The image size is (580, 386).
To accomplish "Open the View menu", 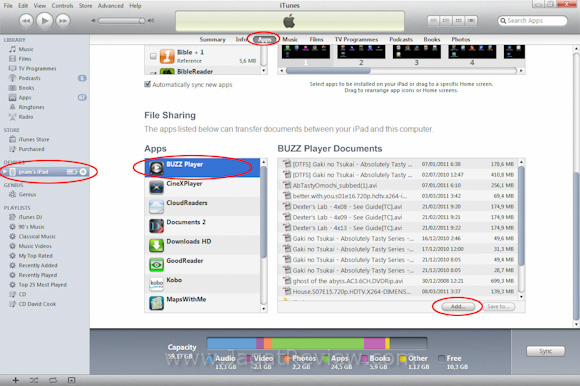I will point(40,6).
